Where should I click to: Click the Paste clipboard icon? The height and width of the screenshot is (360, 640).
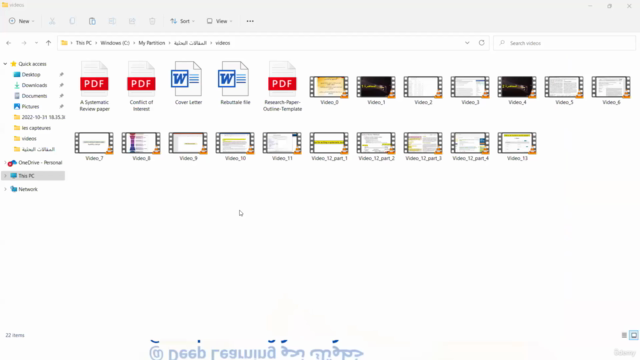(92, 21)
